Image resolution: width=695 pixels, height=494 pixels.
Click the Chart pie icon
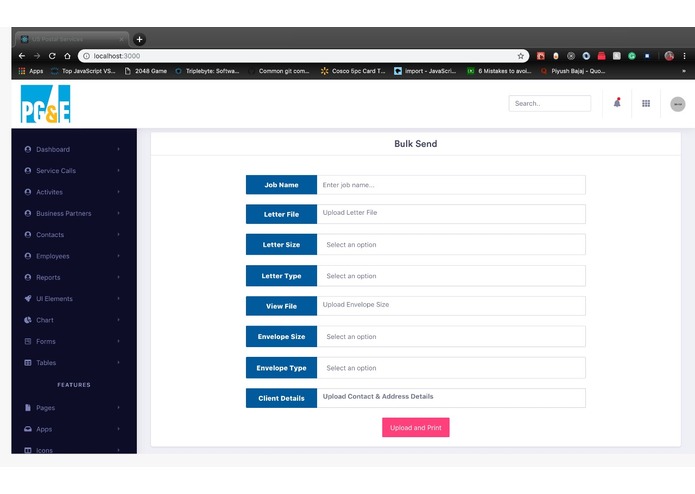(x=27, y=320)
